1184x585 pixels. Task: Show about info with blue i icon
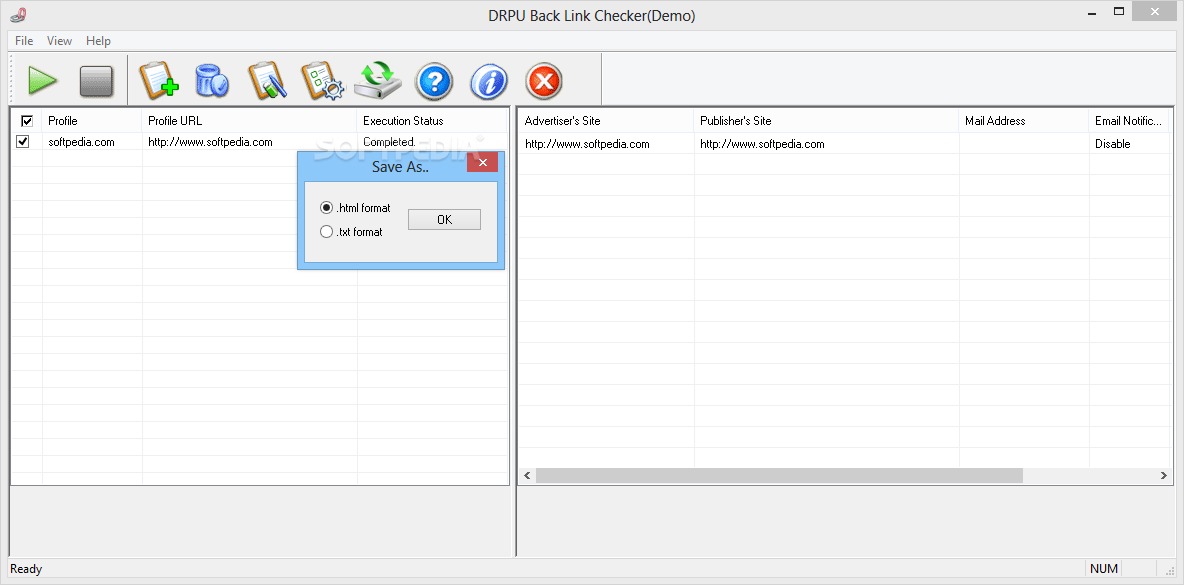pyautogui.click(x=489, y=82)
